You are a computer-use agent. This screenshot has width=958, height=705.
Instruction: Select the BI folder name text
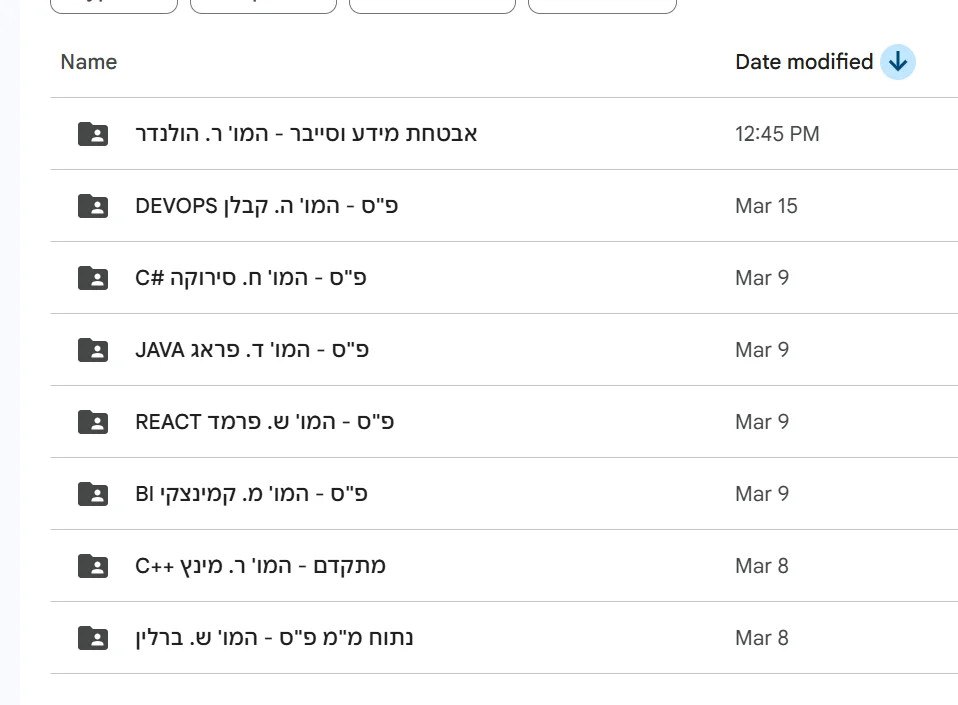click(x=251, y=494)
